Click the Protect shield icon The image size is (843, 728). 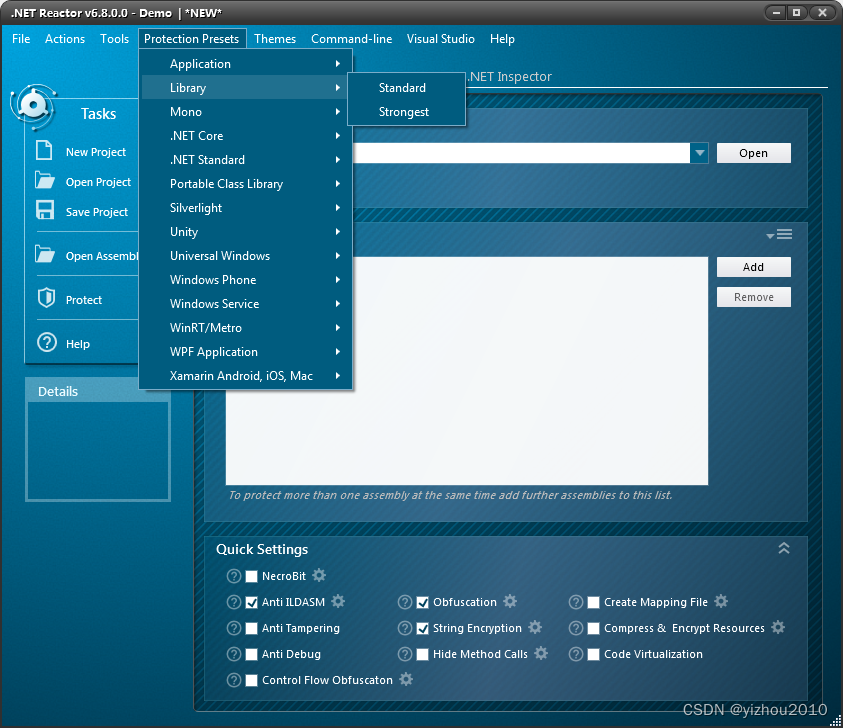[46, 298]
